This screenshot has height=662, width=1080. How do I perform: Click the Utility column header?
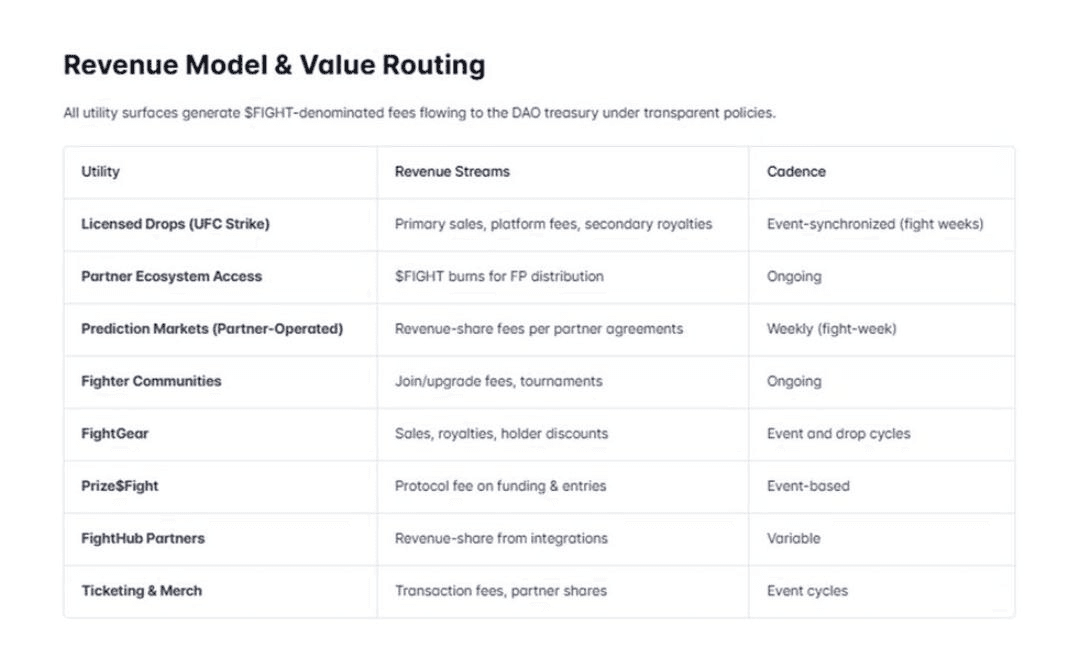(x=100, y=172)
